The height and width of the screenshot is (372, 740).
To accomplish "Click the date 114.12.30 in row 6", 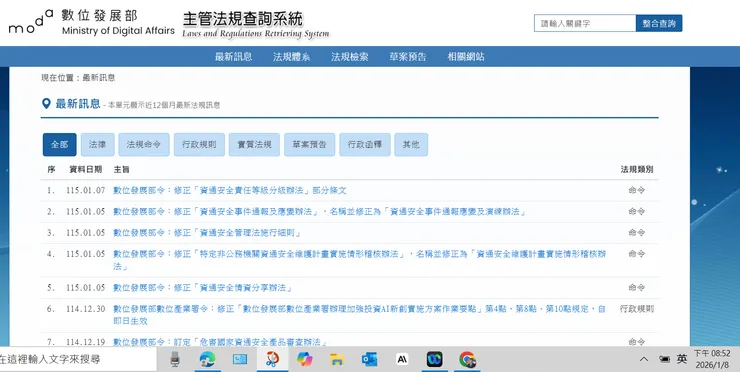I will coord(85,309).
